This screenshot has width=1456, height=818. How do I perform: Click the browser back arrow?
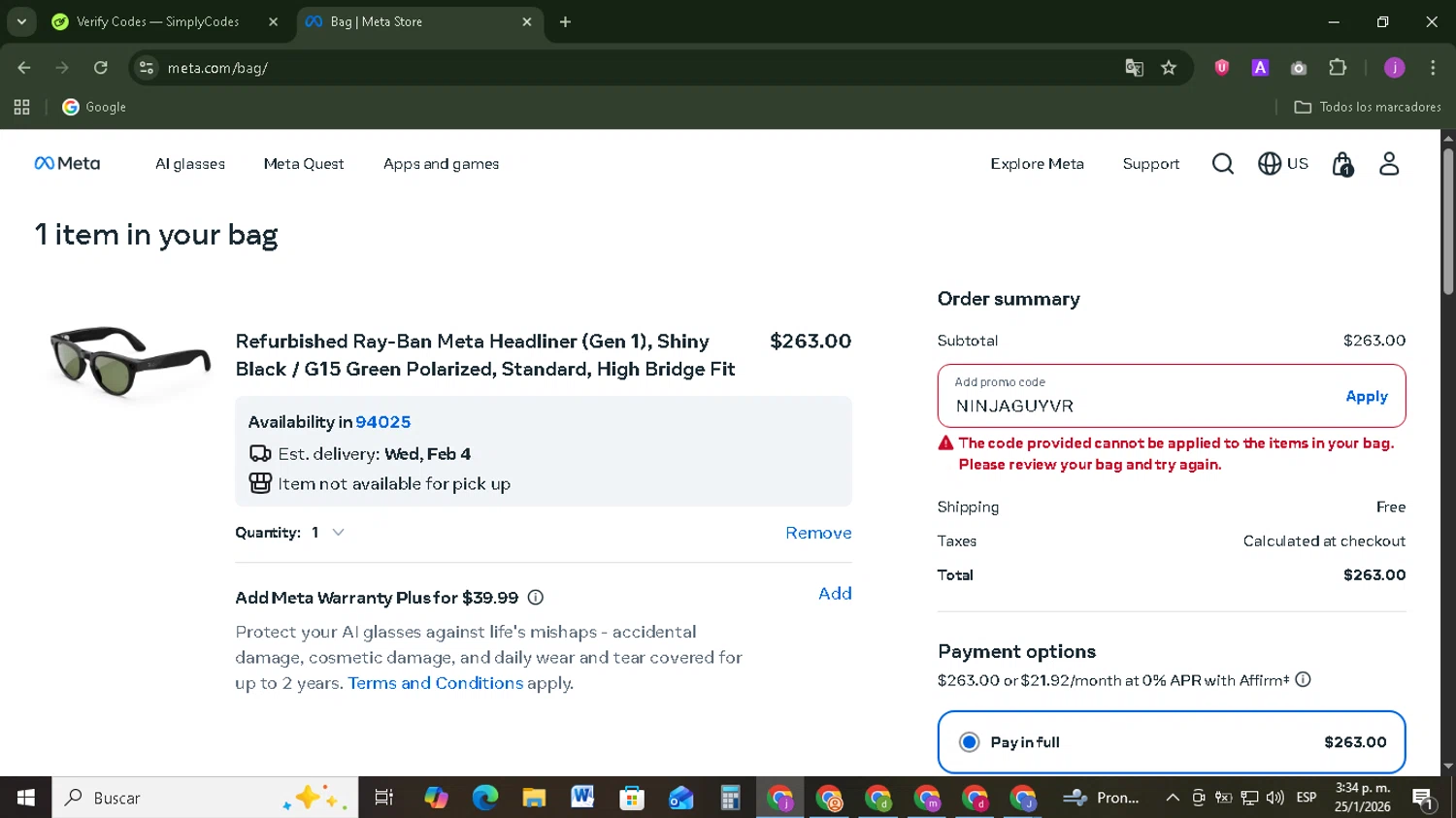coord(24,67)
